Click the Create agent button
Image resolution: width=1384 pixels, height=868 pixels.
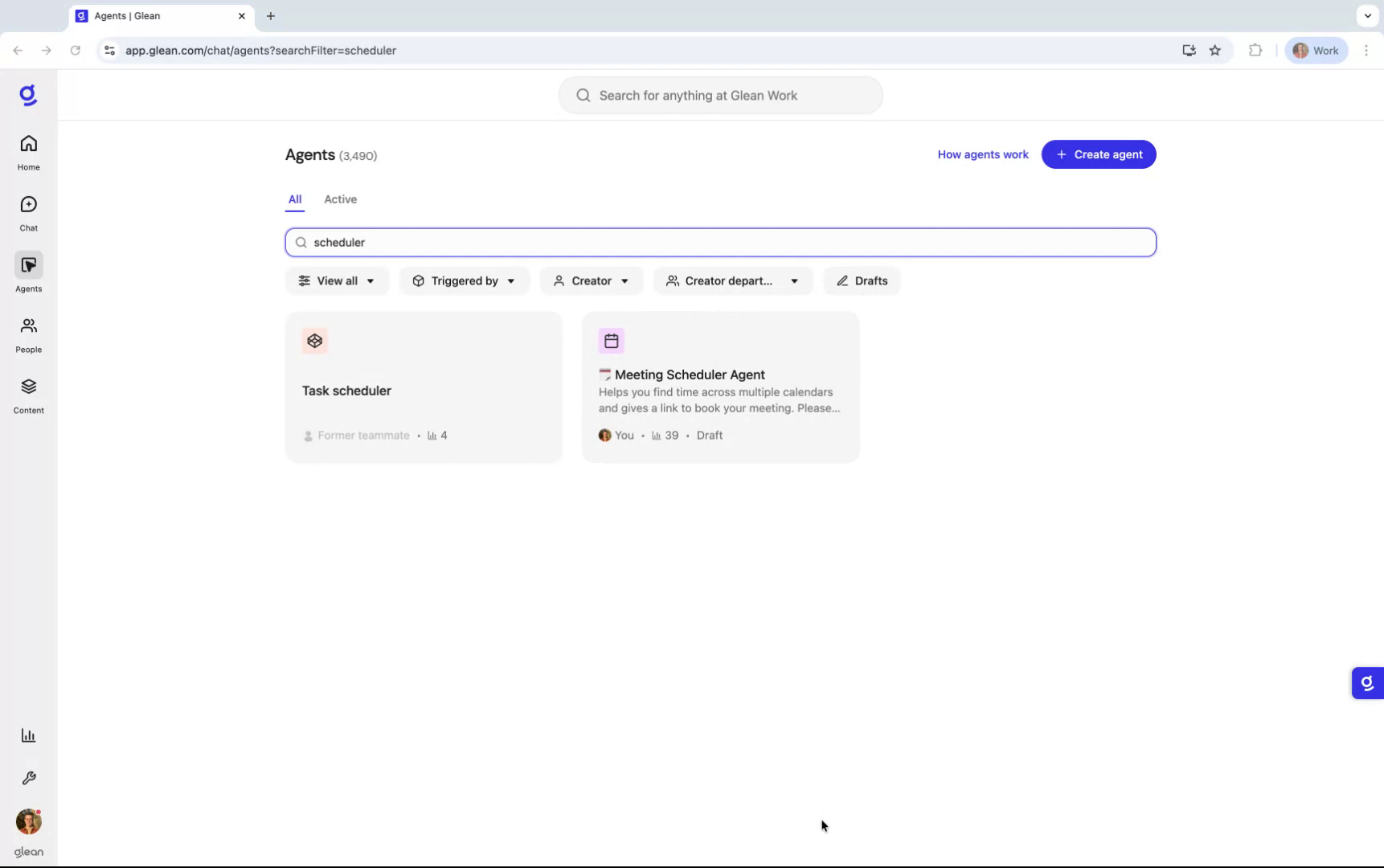[x=1099, y=154]
